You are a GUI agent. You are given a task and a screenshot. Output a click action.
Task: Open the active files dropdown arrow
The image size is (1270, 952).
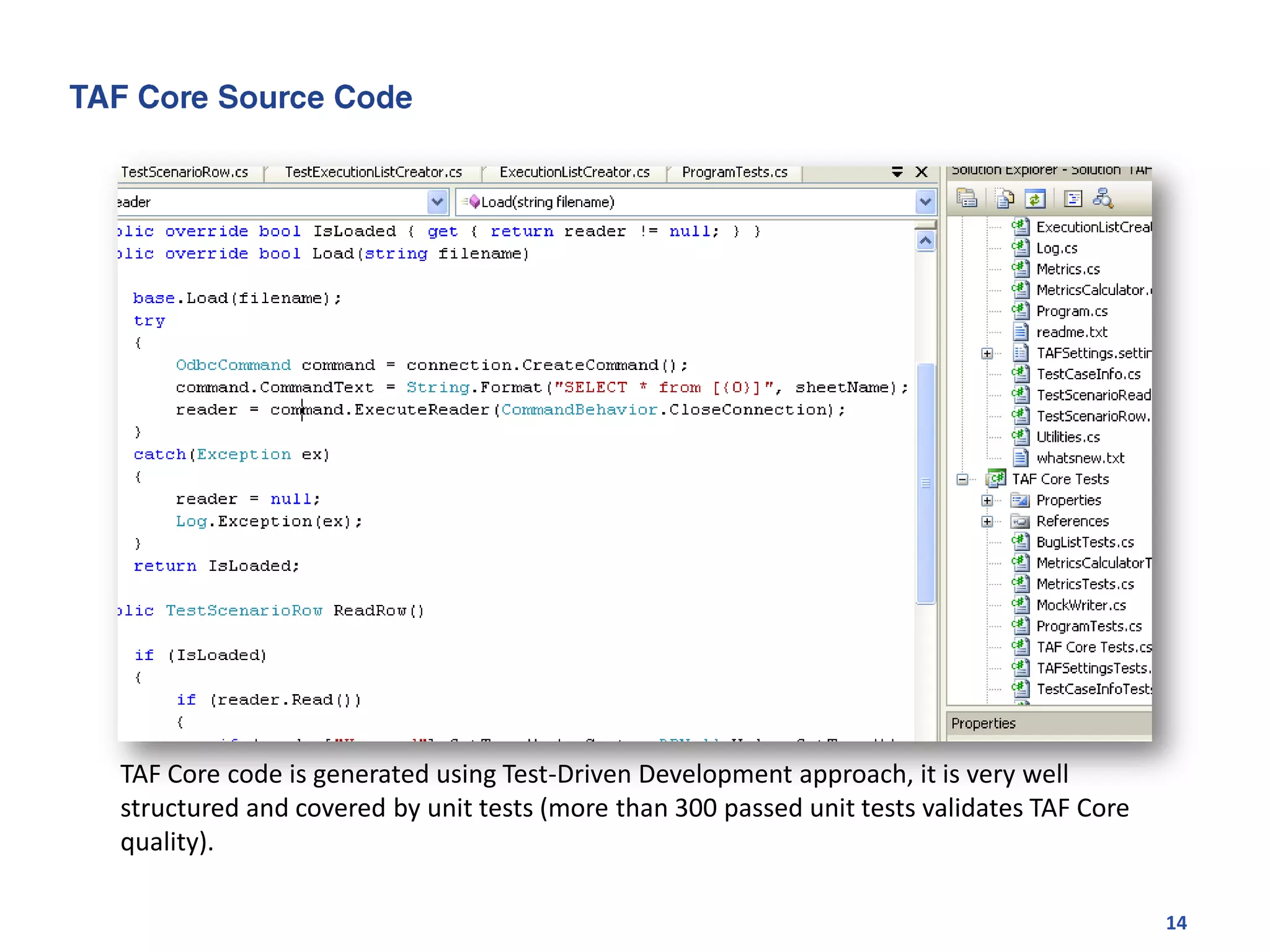[897, 172]
